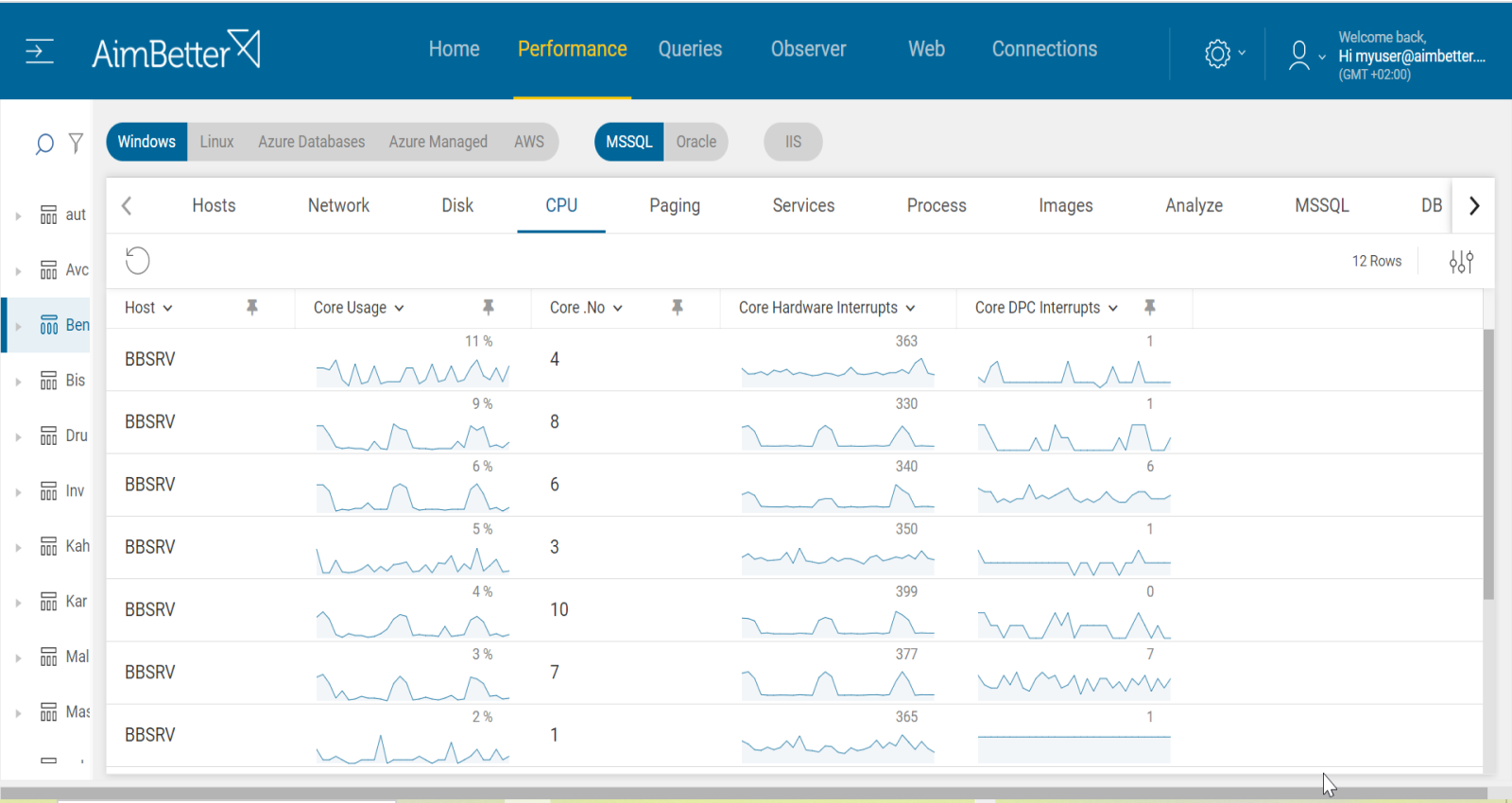Click the table vertical scrollbar thumb
This screenshot has height=803, width=1512.
(x=1488, y=464)
